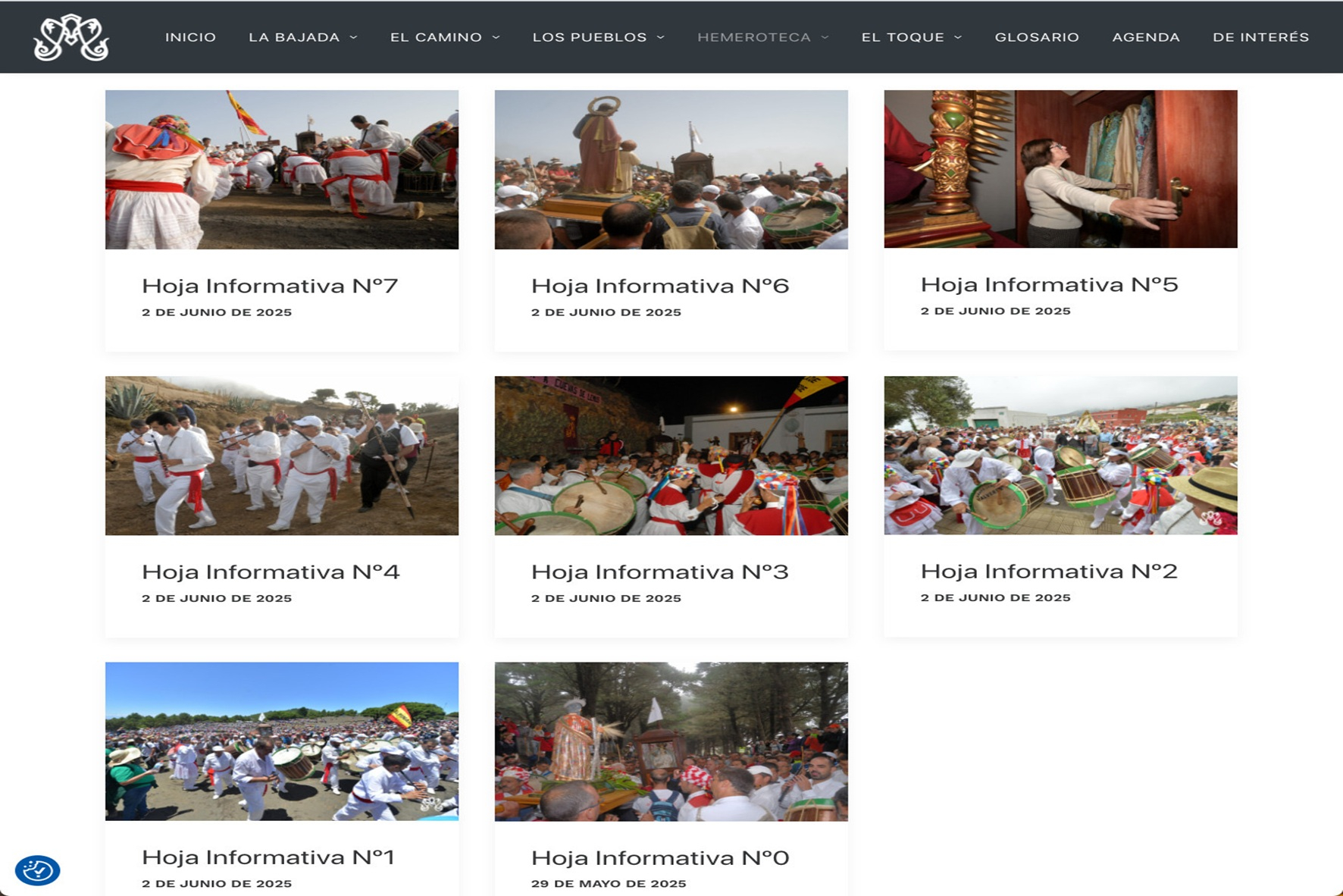The width and height of the screenshot is (1343, 896).
Task: Click the Hoja Informativa Nº4 title link
Action: point(270,572)
